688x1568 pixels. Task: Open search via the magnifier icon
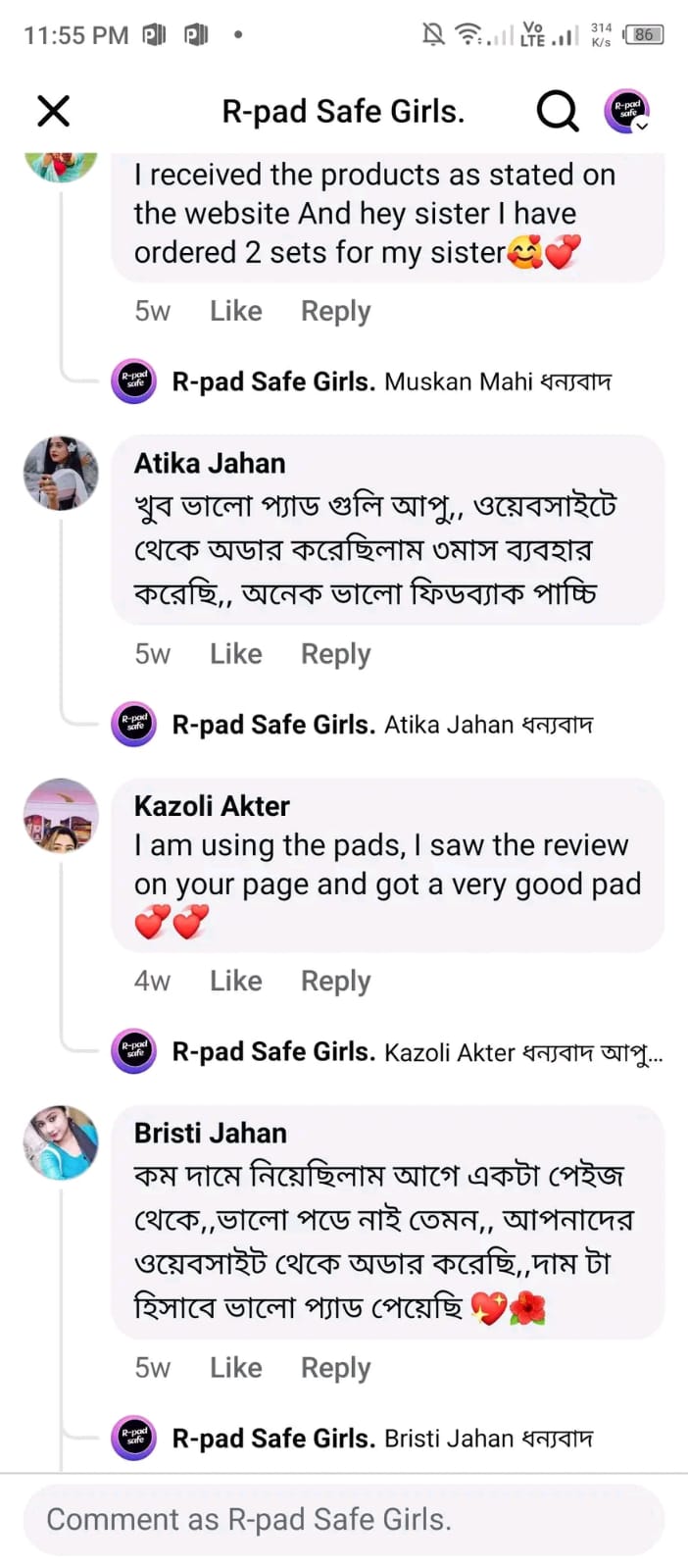tap(557, 111)
